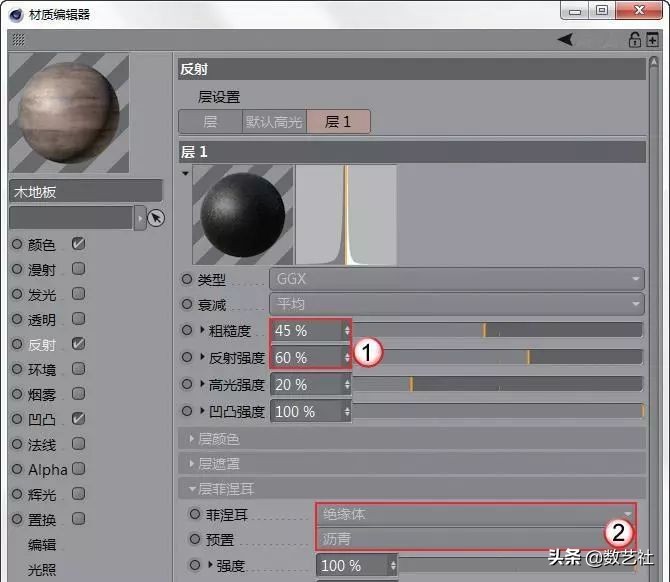Toggle the lock icon in the header

click(x=634, y=40)
